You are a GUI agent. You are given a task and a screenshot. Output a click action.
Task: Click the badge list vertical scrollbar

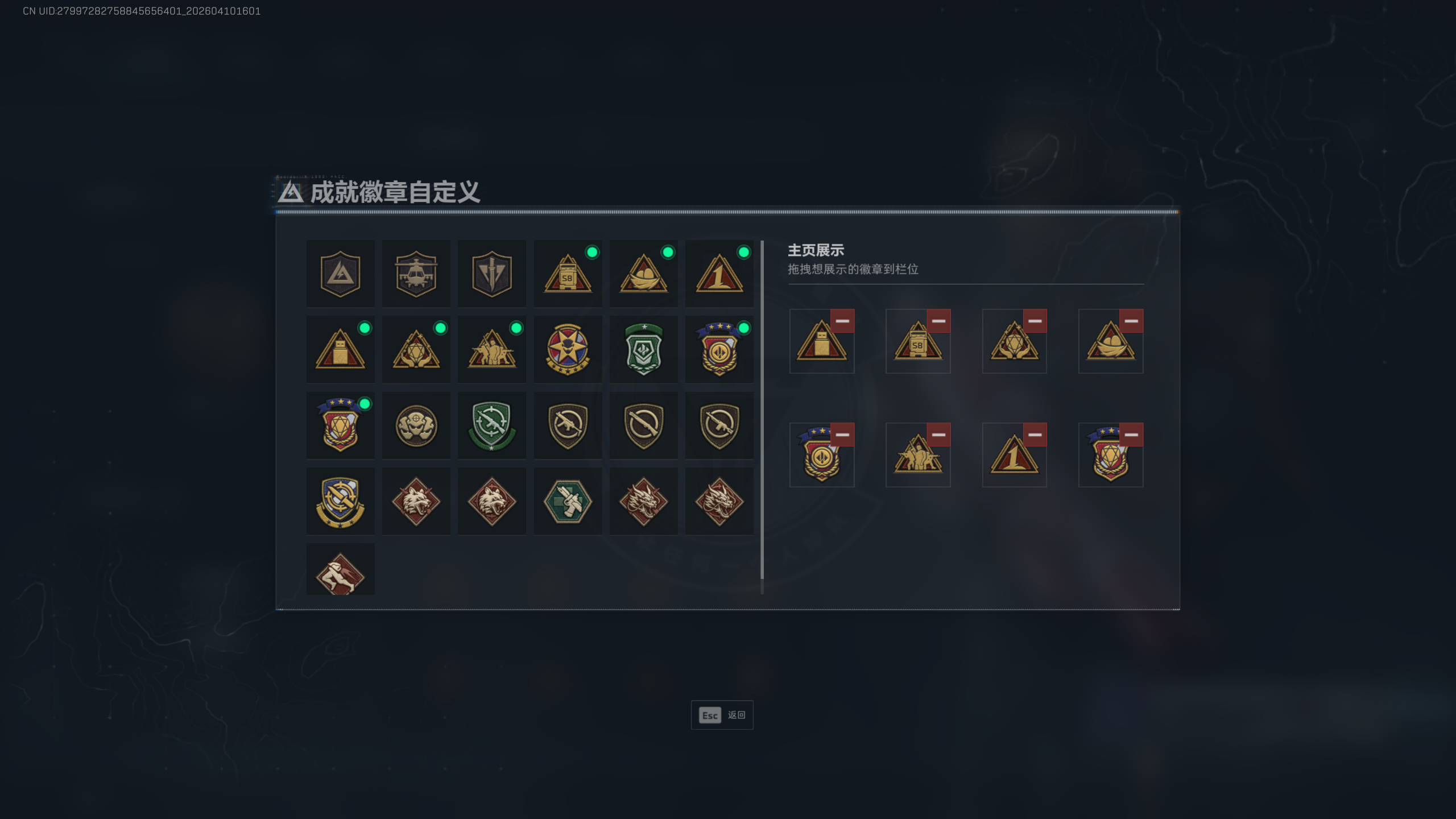point(762,410)
